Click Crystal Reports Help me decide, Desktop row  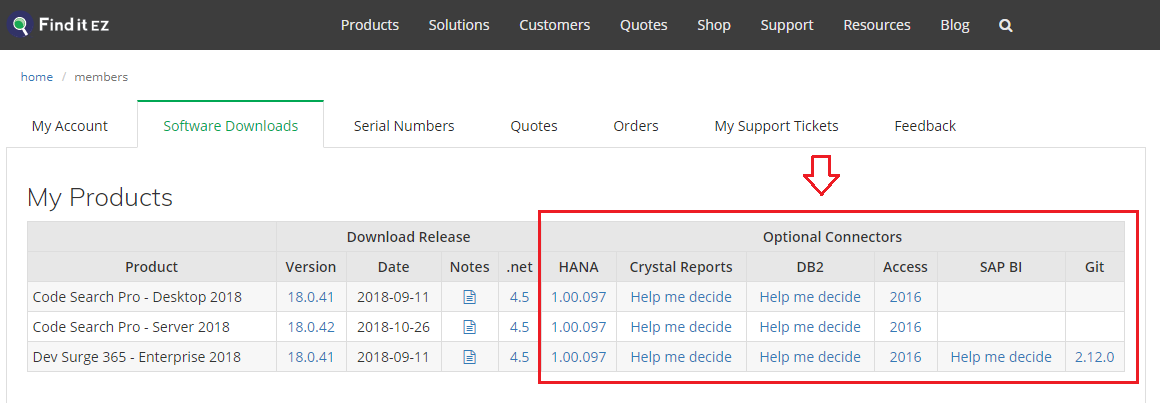(681, 297)
